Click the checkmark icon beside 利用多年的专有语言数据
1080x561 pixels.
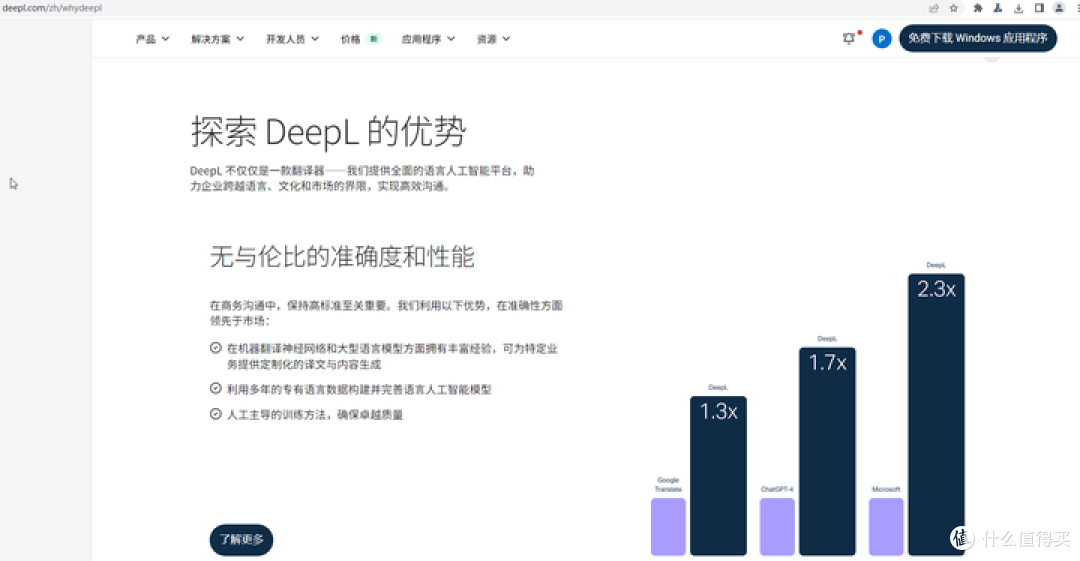click(216, 389)
